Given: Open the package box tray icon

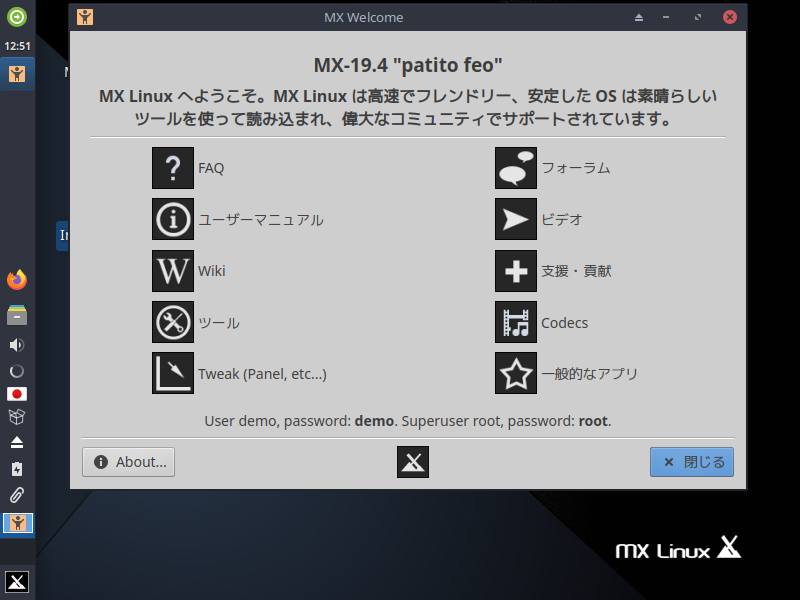Looking at the screenshot, I should (17, 417).
